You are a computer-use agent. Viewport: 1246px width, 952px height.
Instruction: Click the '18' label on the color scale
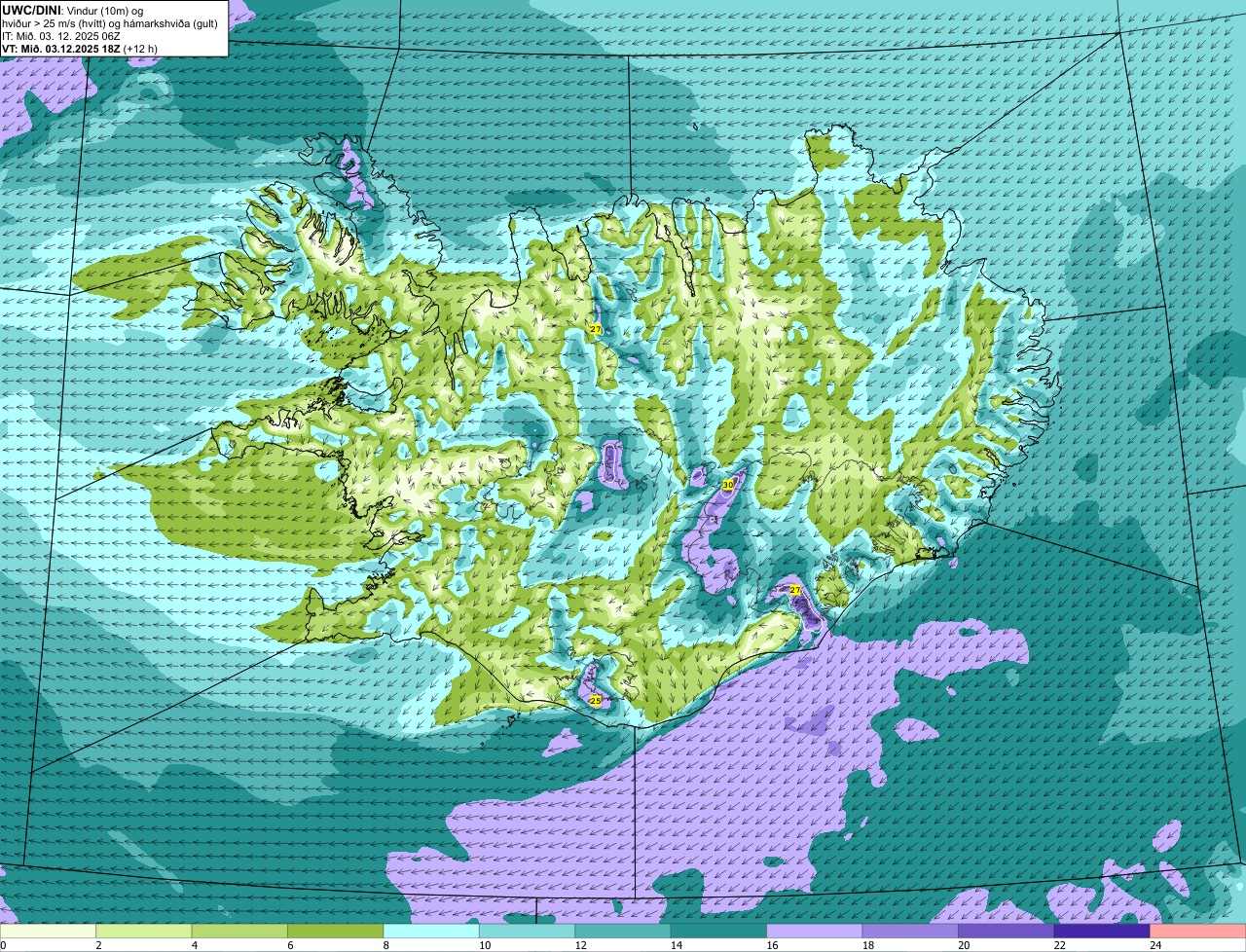[x=868, y=945]
